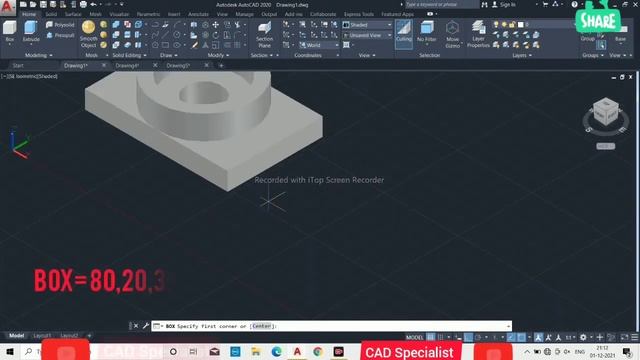Choose the Polysolid tool

60,25
